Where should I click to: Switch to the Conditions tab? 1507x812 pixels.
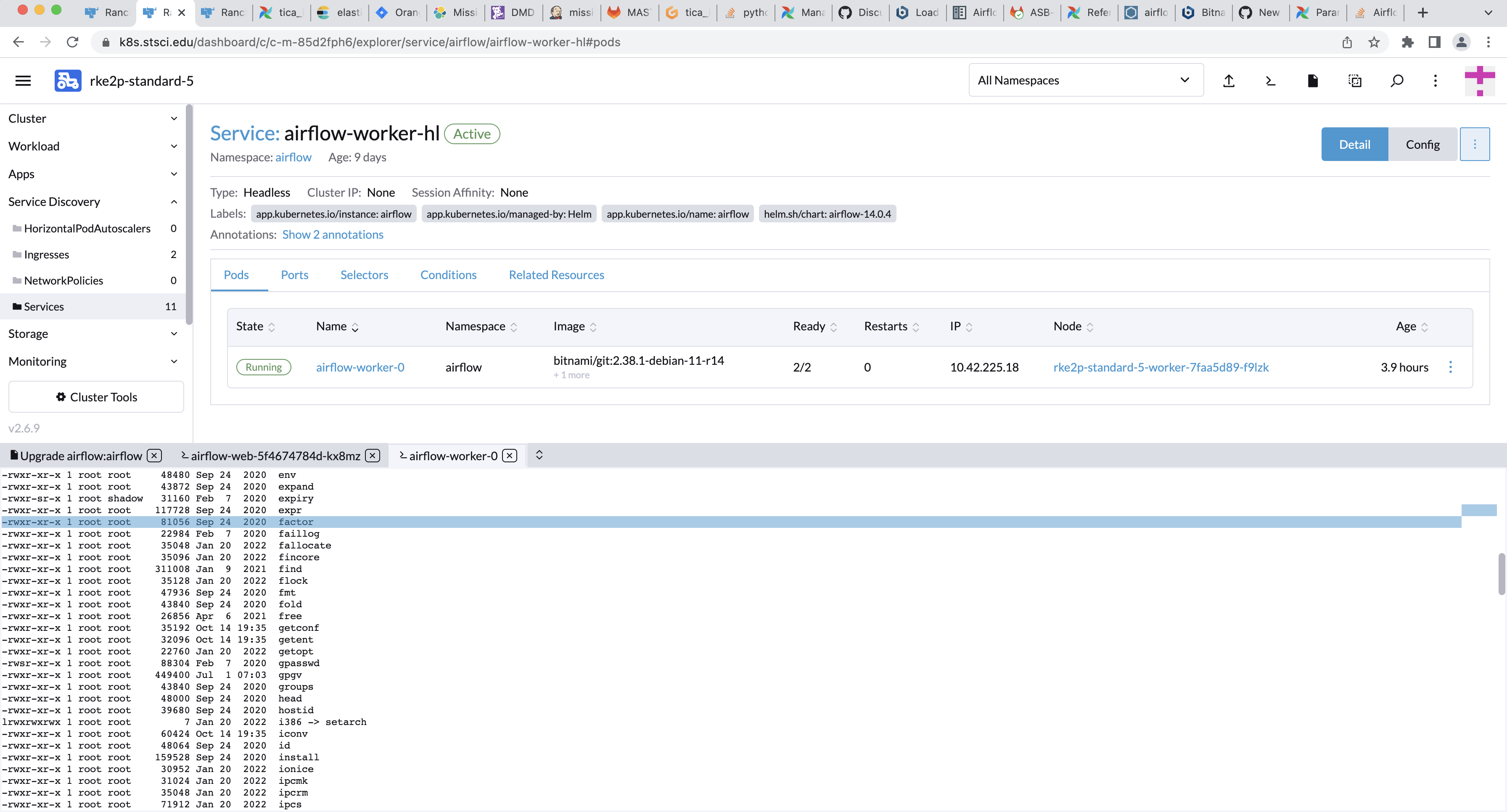(448, 275)
